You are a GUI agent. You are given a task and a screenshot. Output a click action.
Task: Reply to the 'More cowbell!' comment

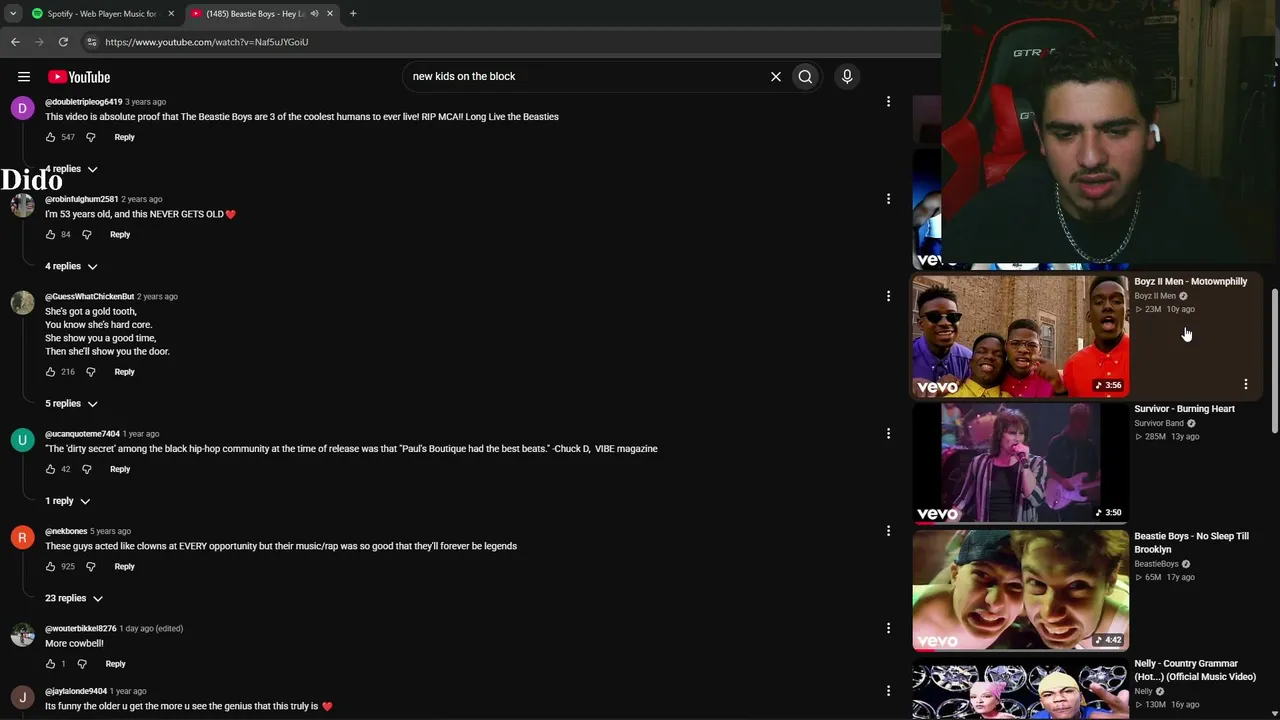pyautogui.click(x=115, y=664)
